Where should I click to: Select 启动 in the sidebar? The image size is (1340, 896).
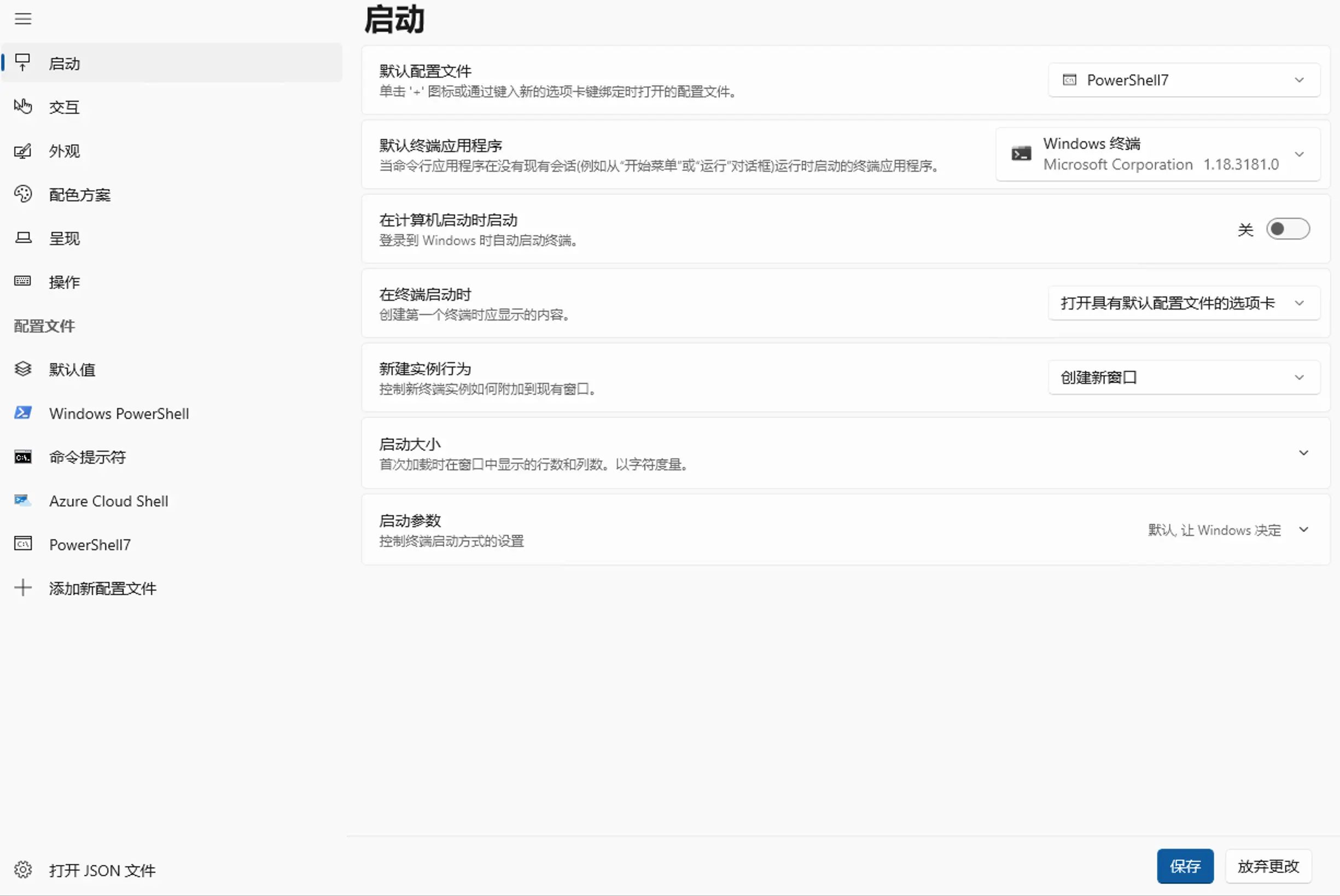pyautogui.click(x=172, y=63)
